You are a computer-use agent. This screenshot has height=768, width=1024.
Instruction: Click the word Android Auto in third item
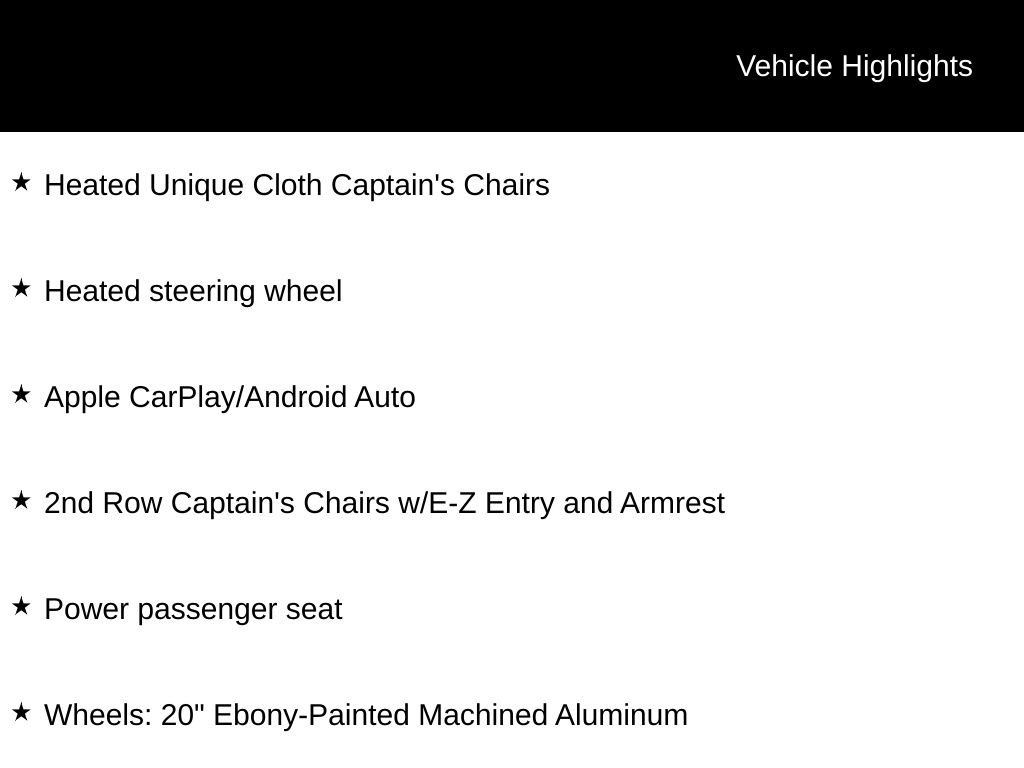click(330, 397)
